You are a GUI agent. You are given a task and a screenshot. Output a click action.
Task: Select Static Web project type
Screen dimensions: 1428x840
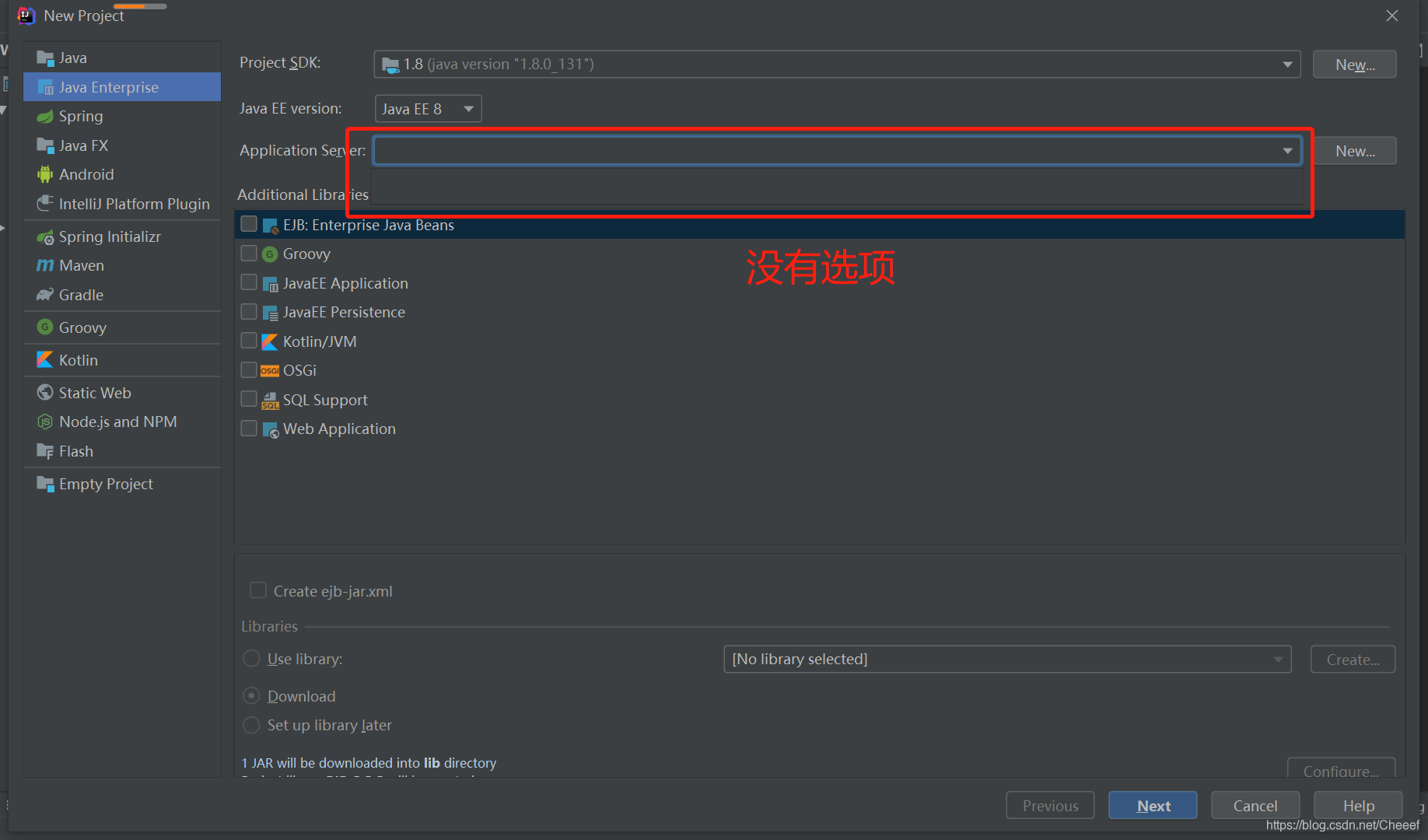pos(122,393)
